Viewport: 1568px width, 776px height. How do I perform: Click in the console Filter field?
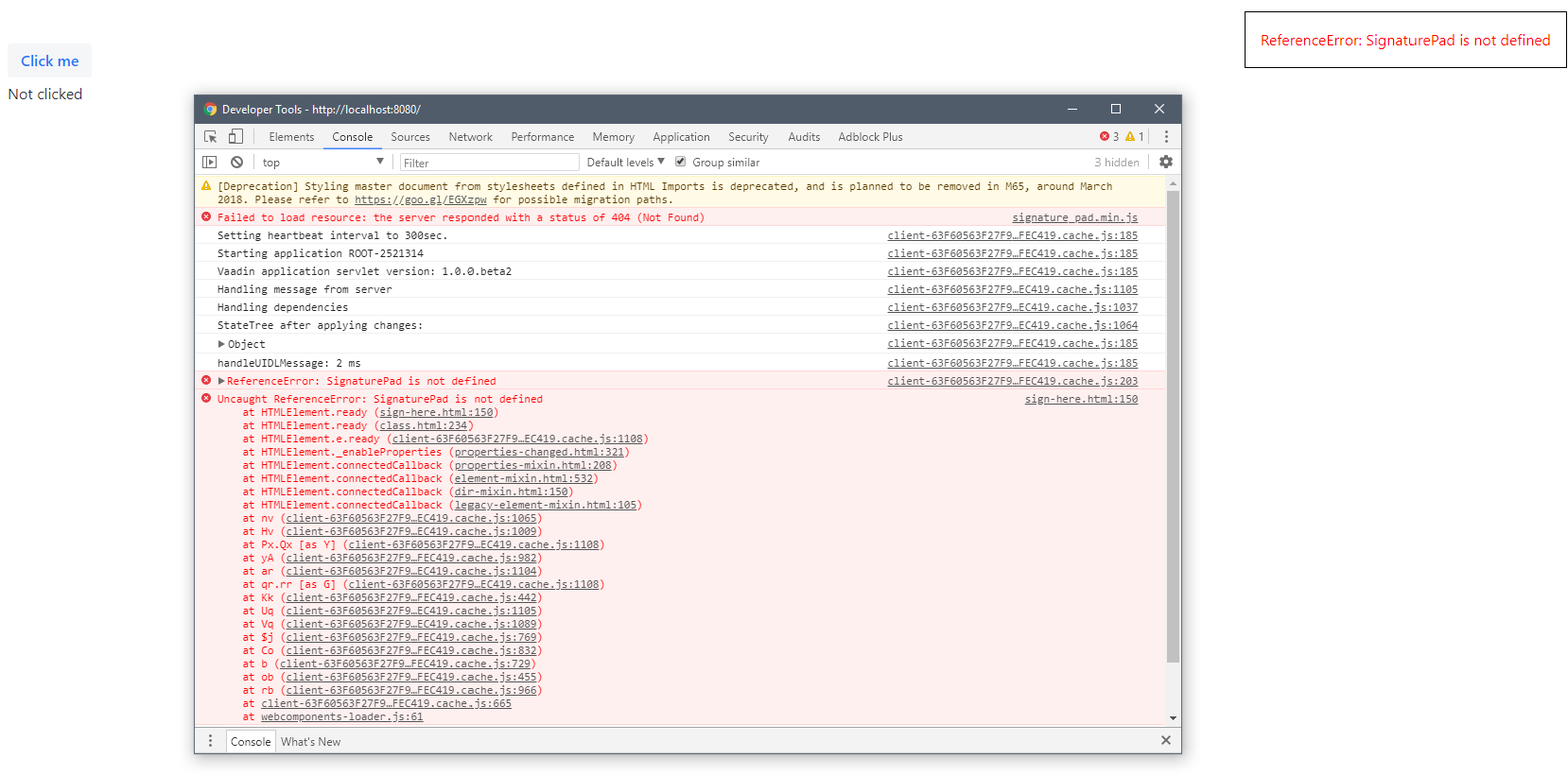(x=489, y=163)
